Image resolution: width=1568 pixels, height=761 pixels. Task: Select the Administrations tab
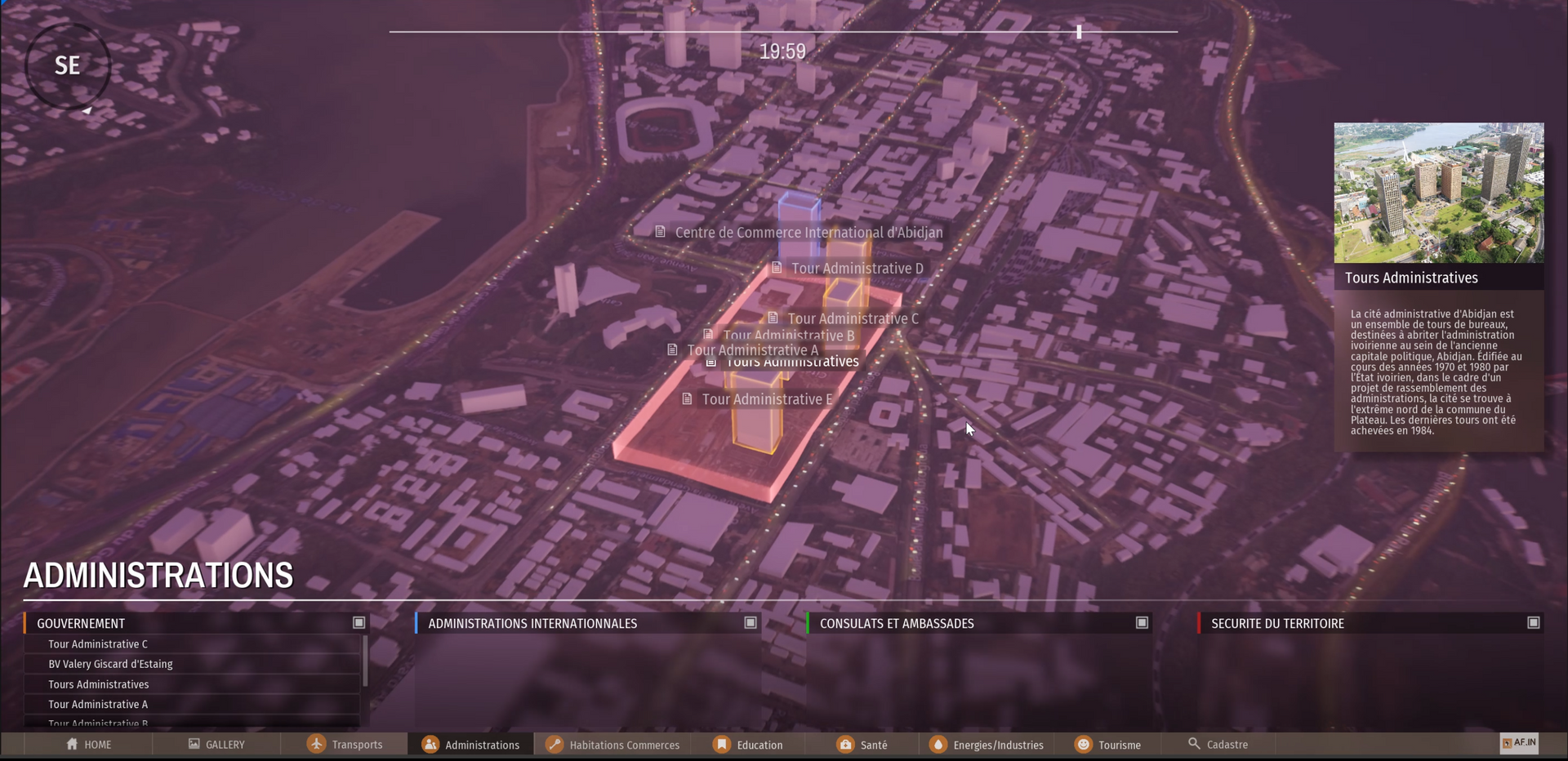(470, 744)
